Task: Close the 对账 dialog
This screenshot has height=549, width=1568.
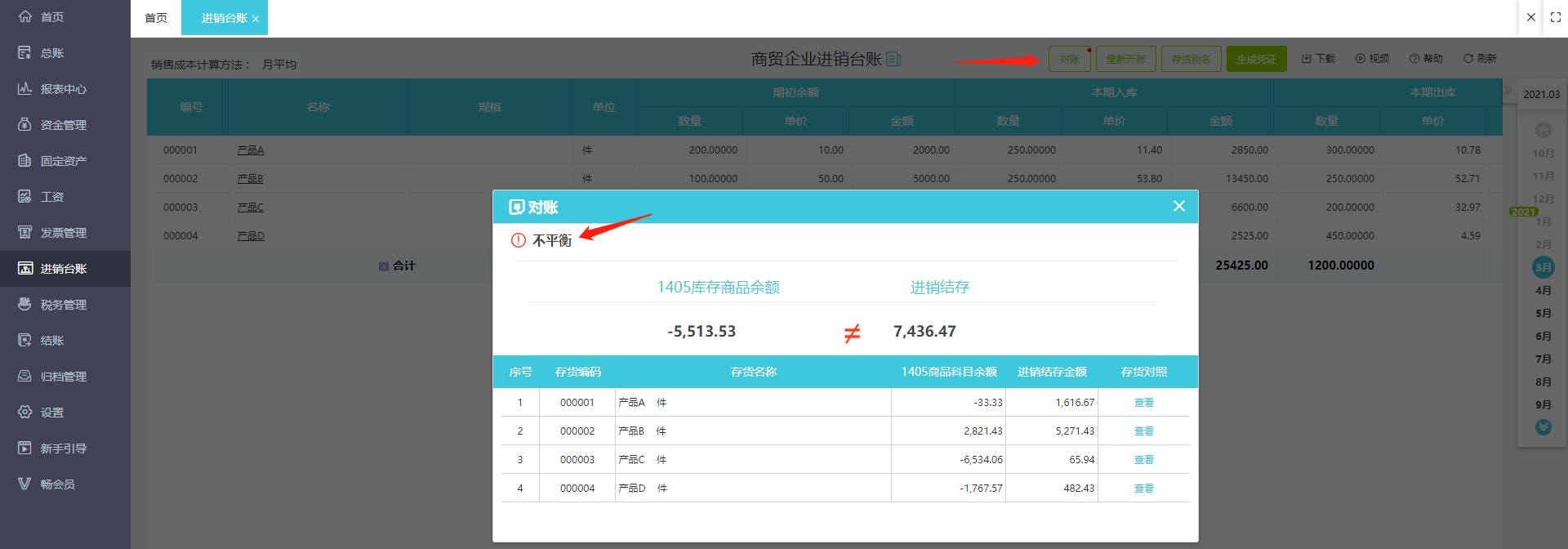Action: tap(1178, 206)
